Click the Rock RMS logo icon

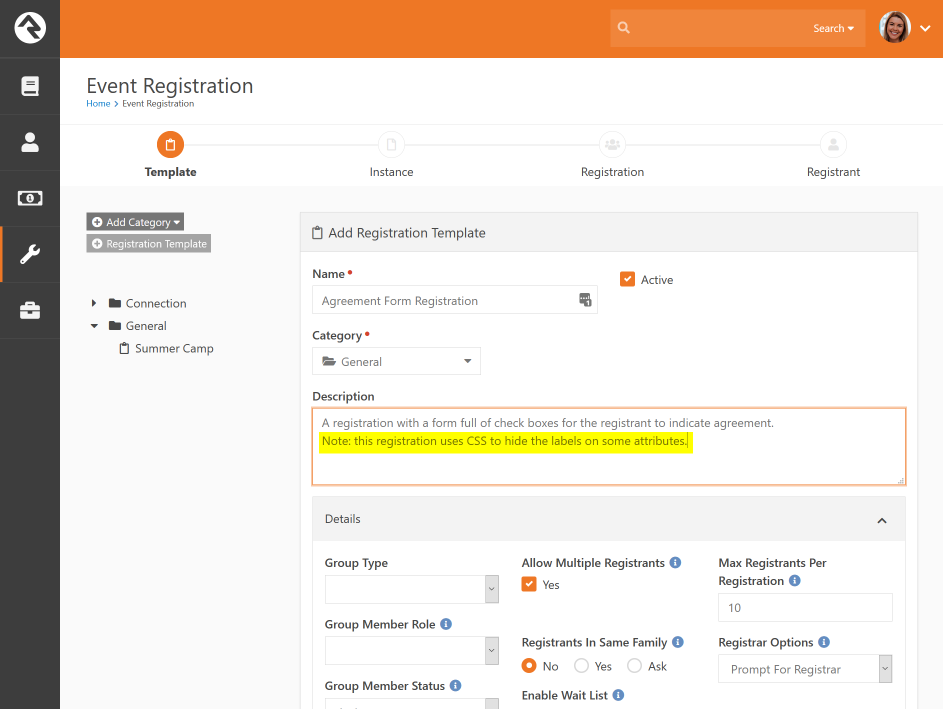[29, 28]
